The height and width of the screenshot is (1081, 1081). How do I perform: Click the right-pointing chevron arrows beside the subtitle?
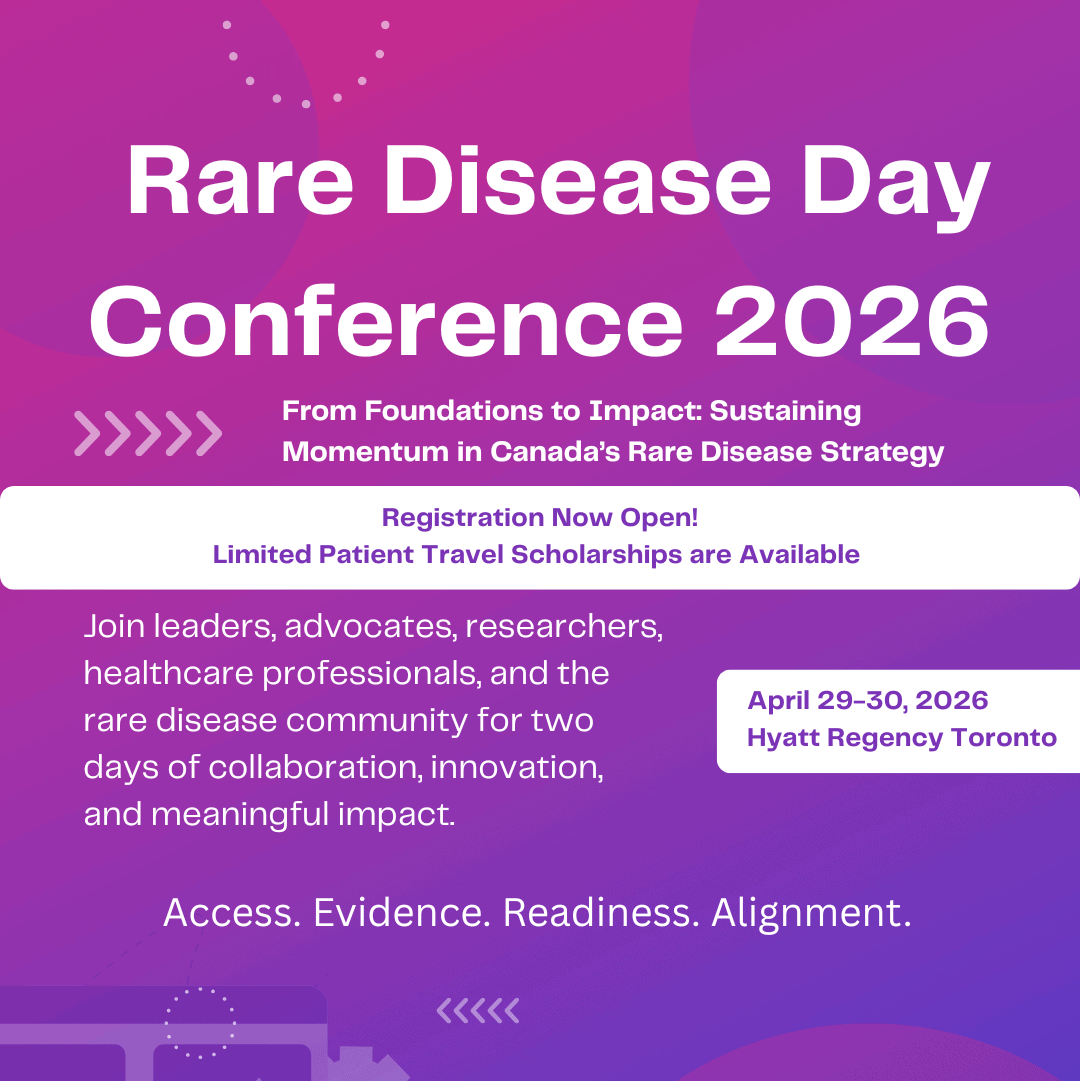click(148, 433)
